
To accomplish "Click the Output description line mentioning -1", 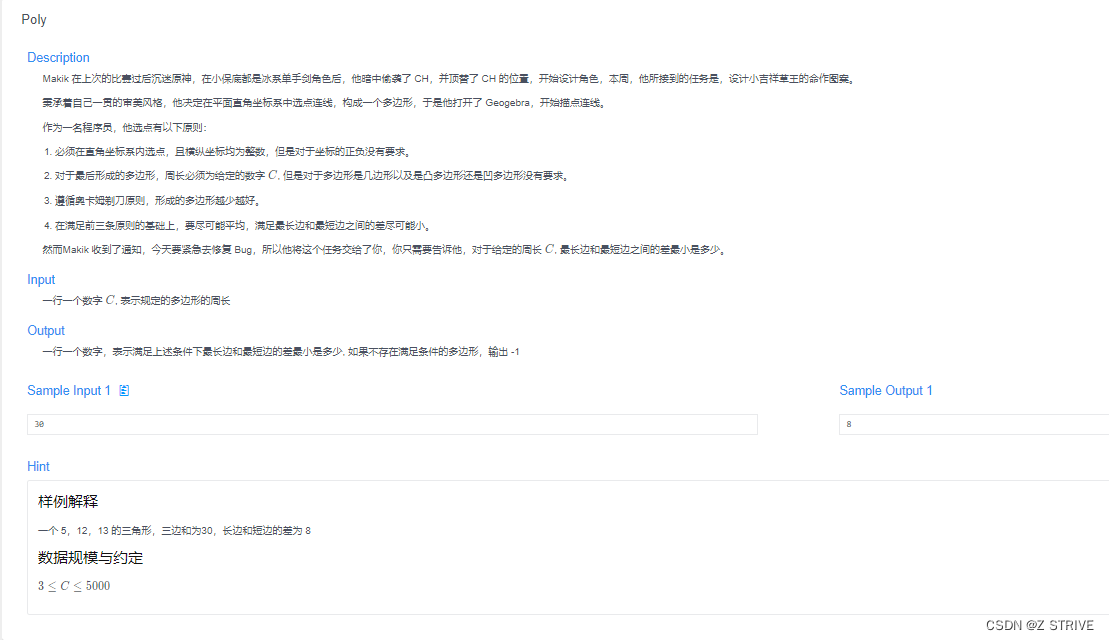I will 280,351.
